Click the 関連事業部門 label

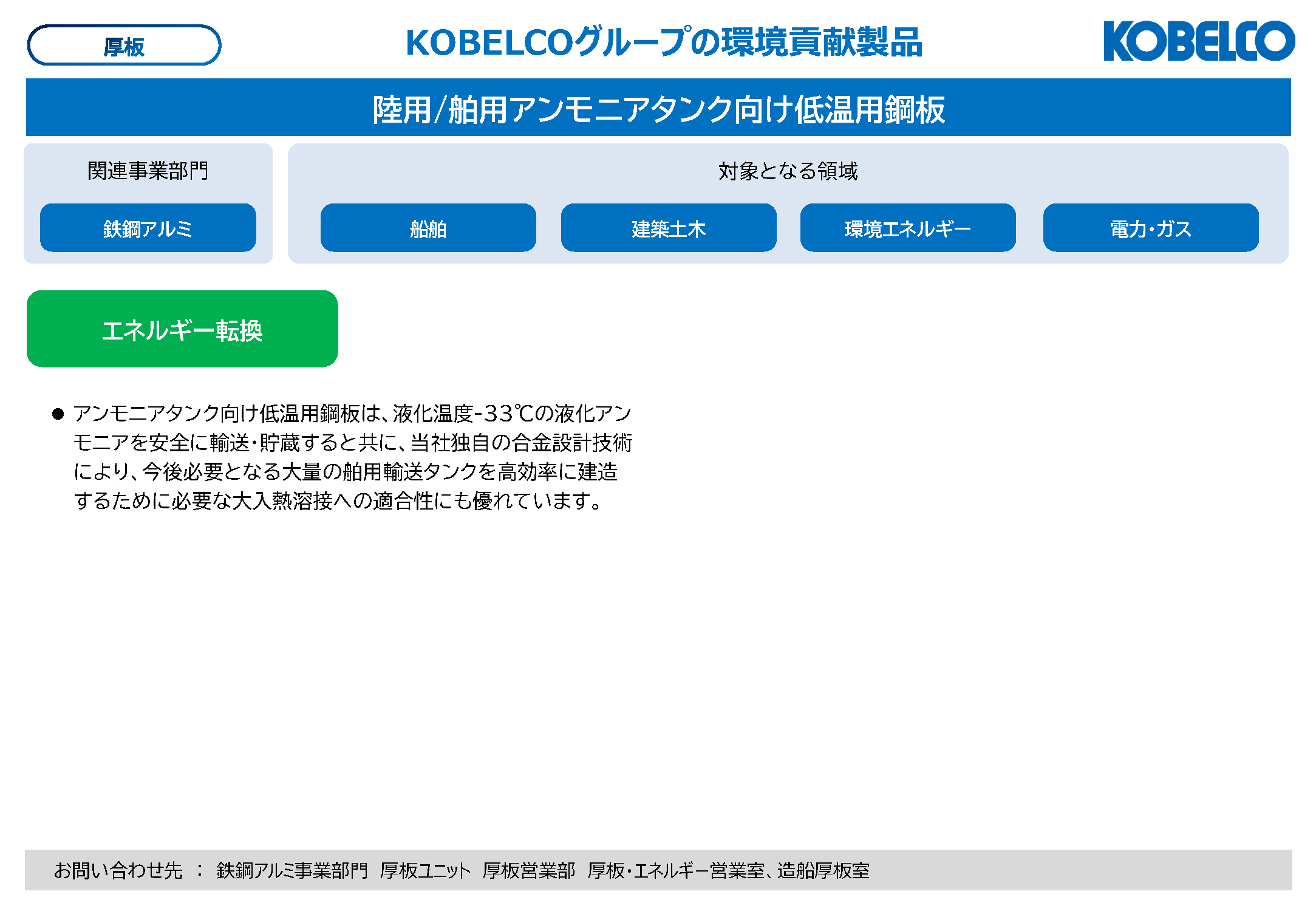click(148, 171)
